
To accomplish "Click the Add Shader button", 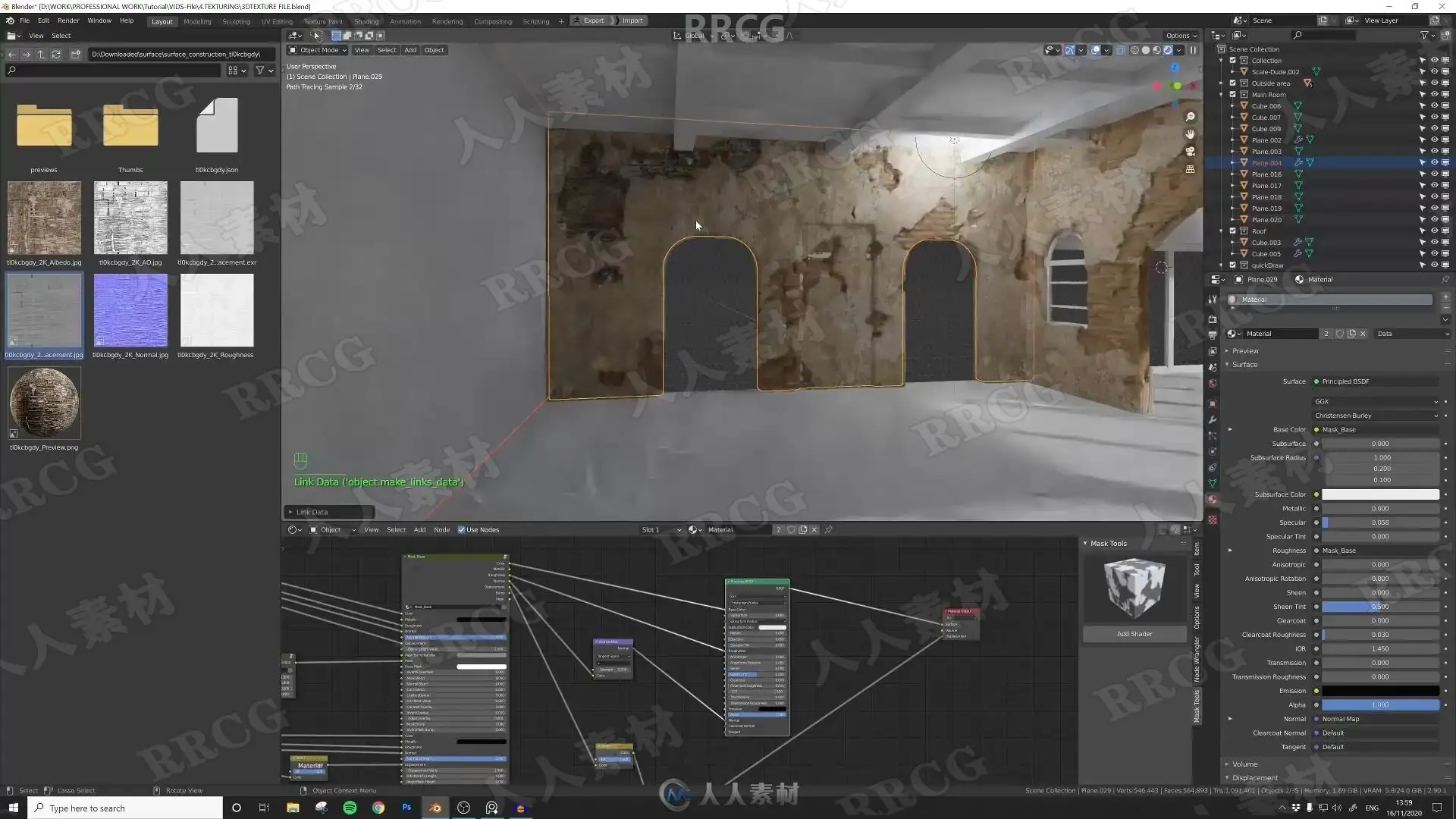I will [x=1134, y=634].
